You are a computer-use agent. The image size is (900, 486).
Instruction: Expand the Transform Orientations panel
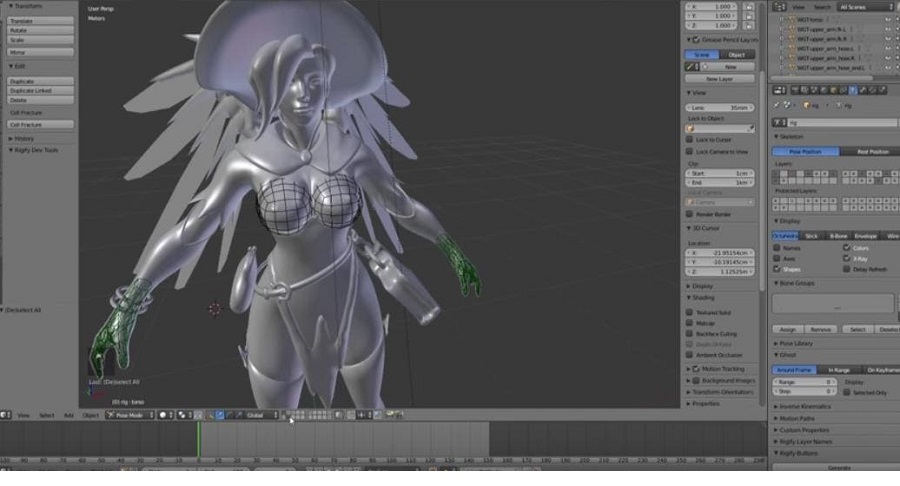pos(722,392)
